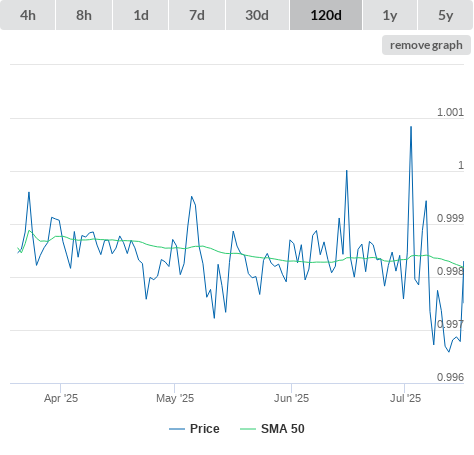This screenshot has width=474, height=455.
Task: Choose the 30d range tab
Action: coord(257,15)
